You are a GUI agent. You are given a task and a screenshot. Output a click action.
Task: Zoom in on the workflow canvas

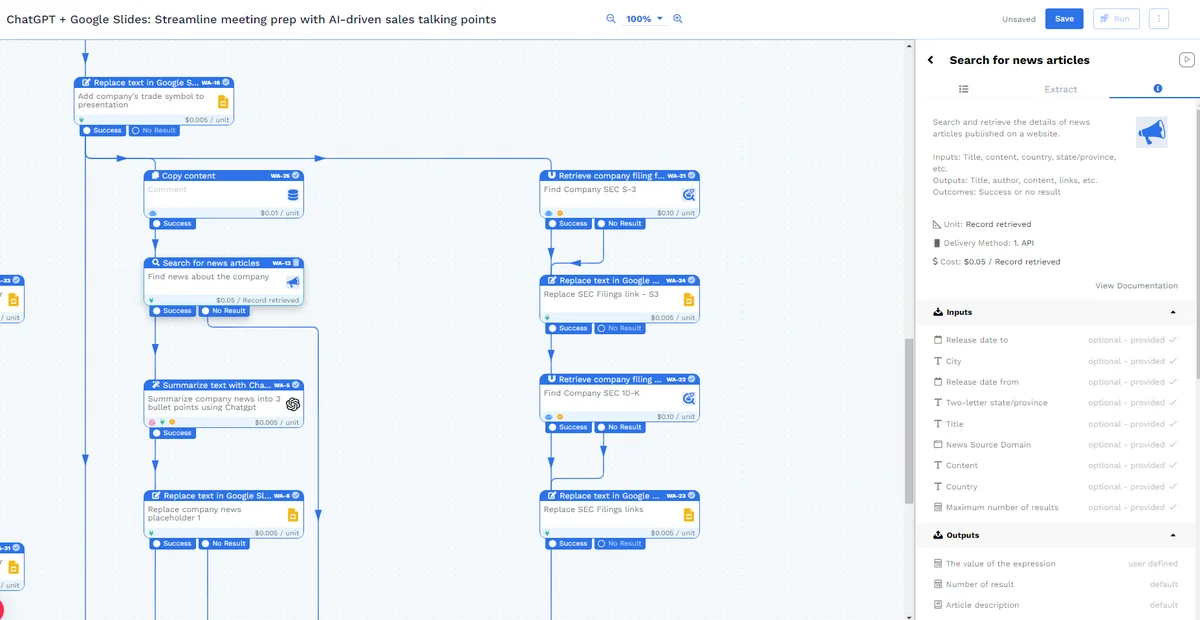pos(678,19)
